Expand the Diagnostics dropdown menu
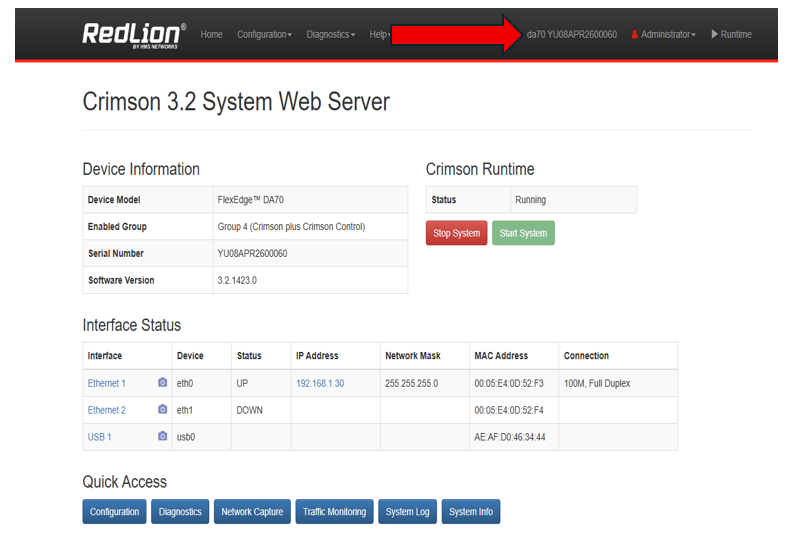The height and width of the screenshot is (551, 798). coord(330,34)
